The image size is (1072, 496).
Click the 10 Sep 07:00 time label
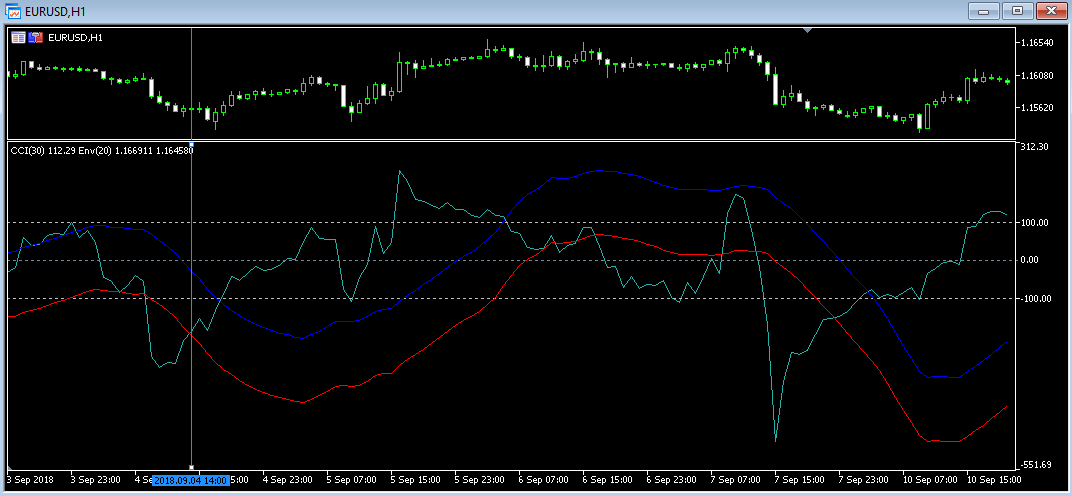pyautogui.click(x=930, y=480)
